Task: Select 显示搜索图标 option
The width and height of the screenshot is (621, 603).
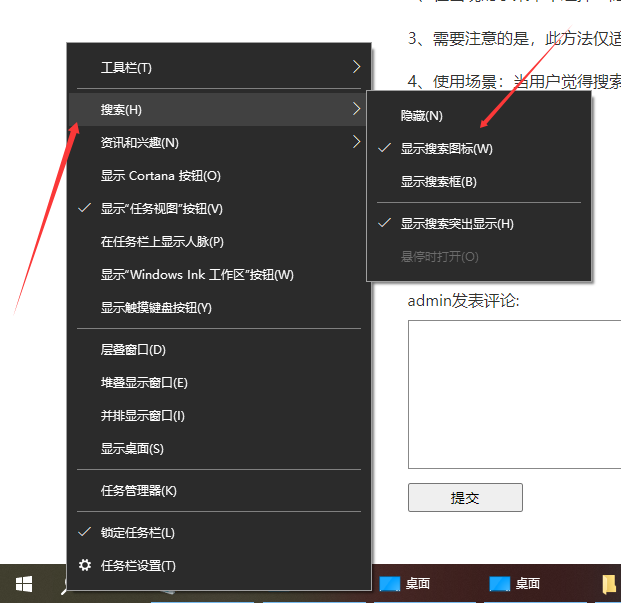Action: tap(446, 149)
